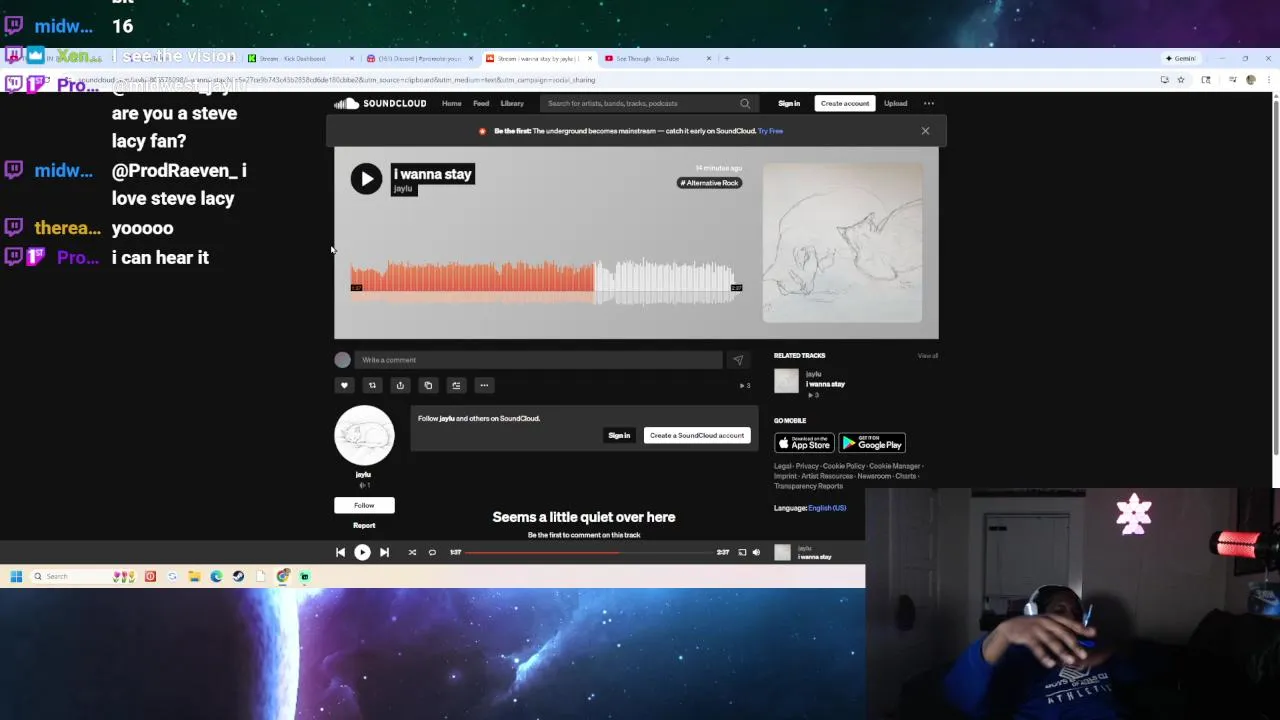Like the track with the heart icon
The image size is (1280, 720).
[344, 385]
